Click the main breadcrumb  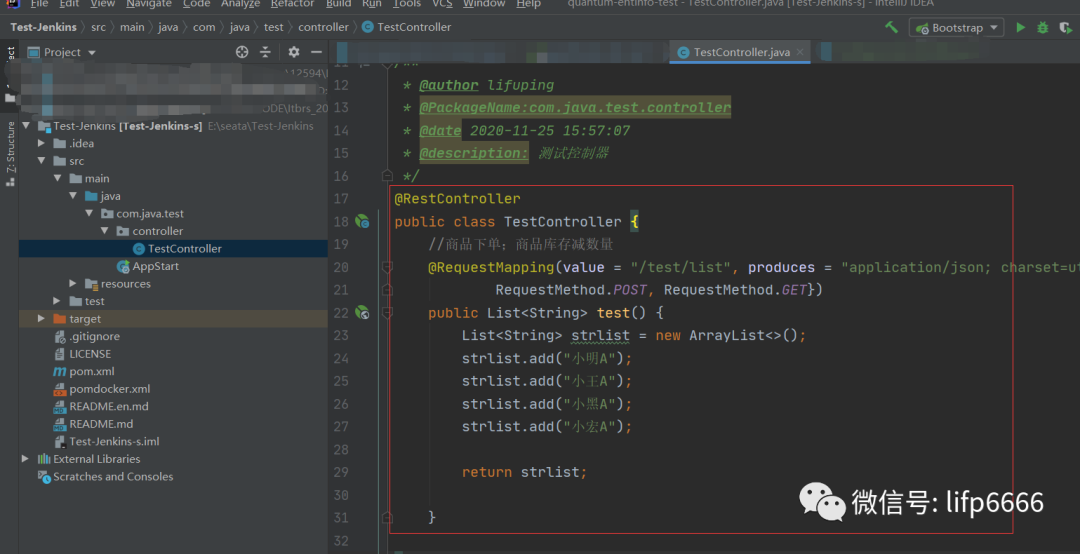pyautogui.click(x=132, y=28)
